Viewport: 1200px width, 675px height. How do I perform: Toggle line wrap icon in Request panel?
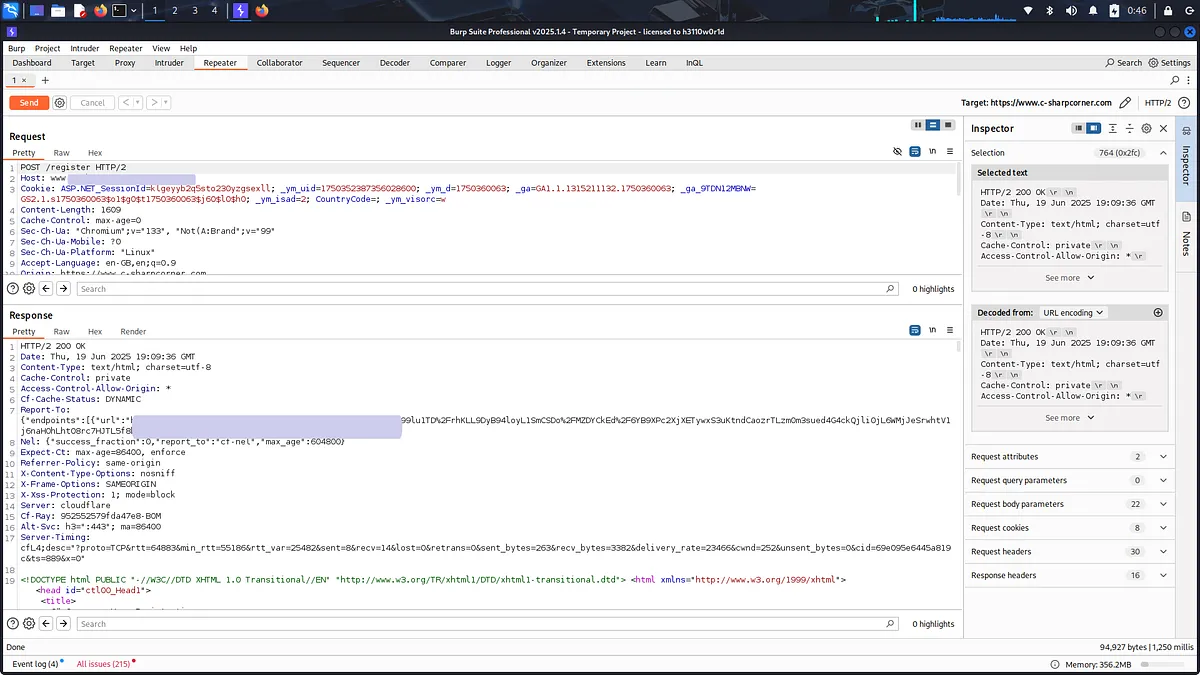click(914, 151)
